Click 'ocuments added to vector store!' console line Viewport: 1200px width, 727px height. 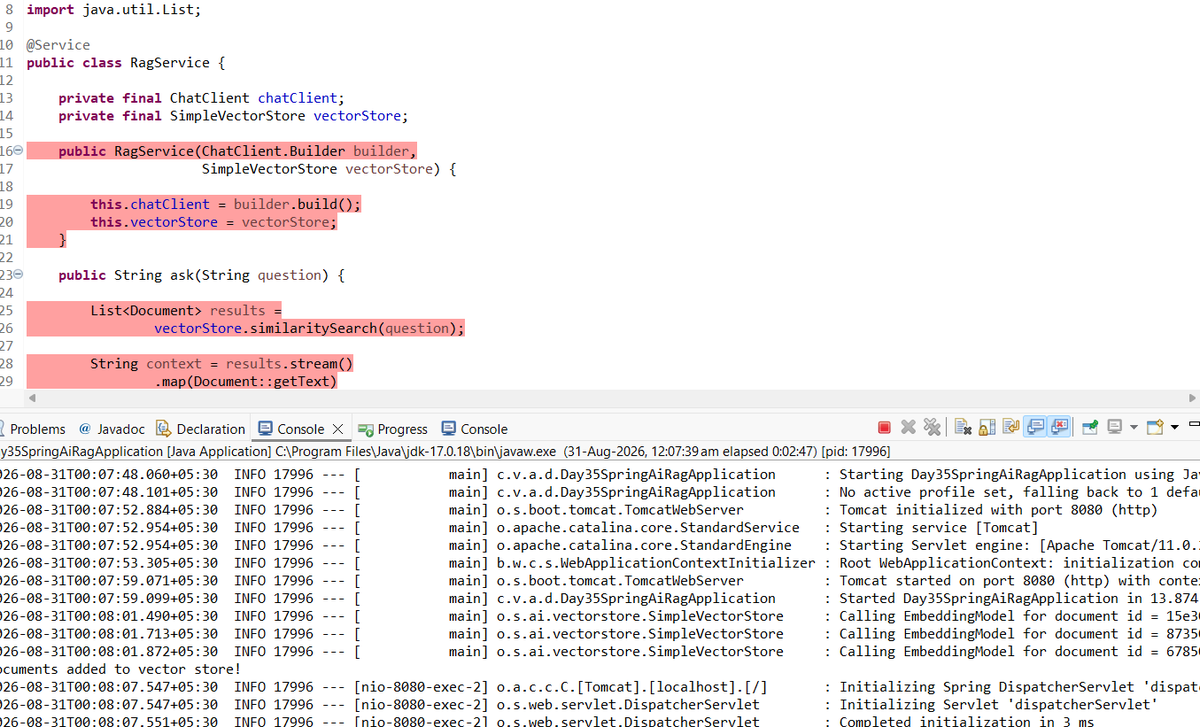120,669
